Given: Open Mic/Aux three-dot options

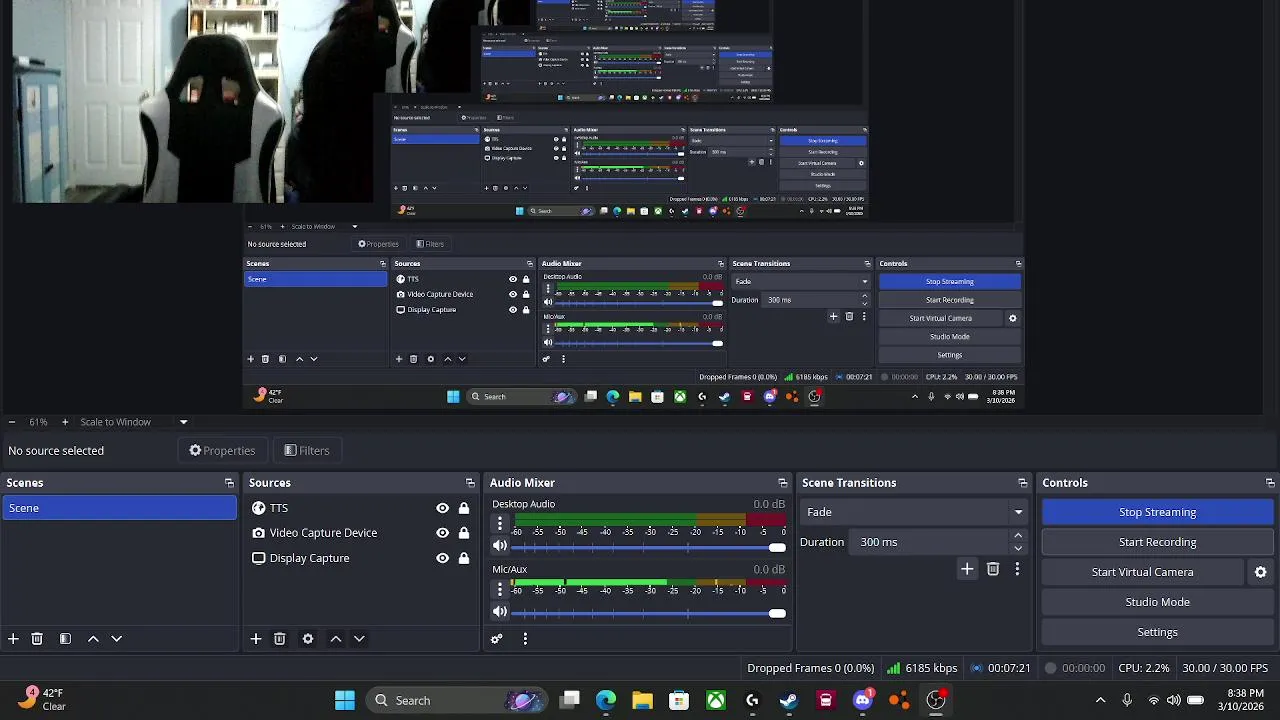Looking at the screenshot, I should pyautogui.click(x=500, y=589).
